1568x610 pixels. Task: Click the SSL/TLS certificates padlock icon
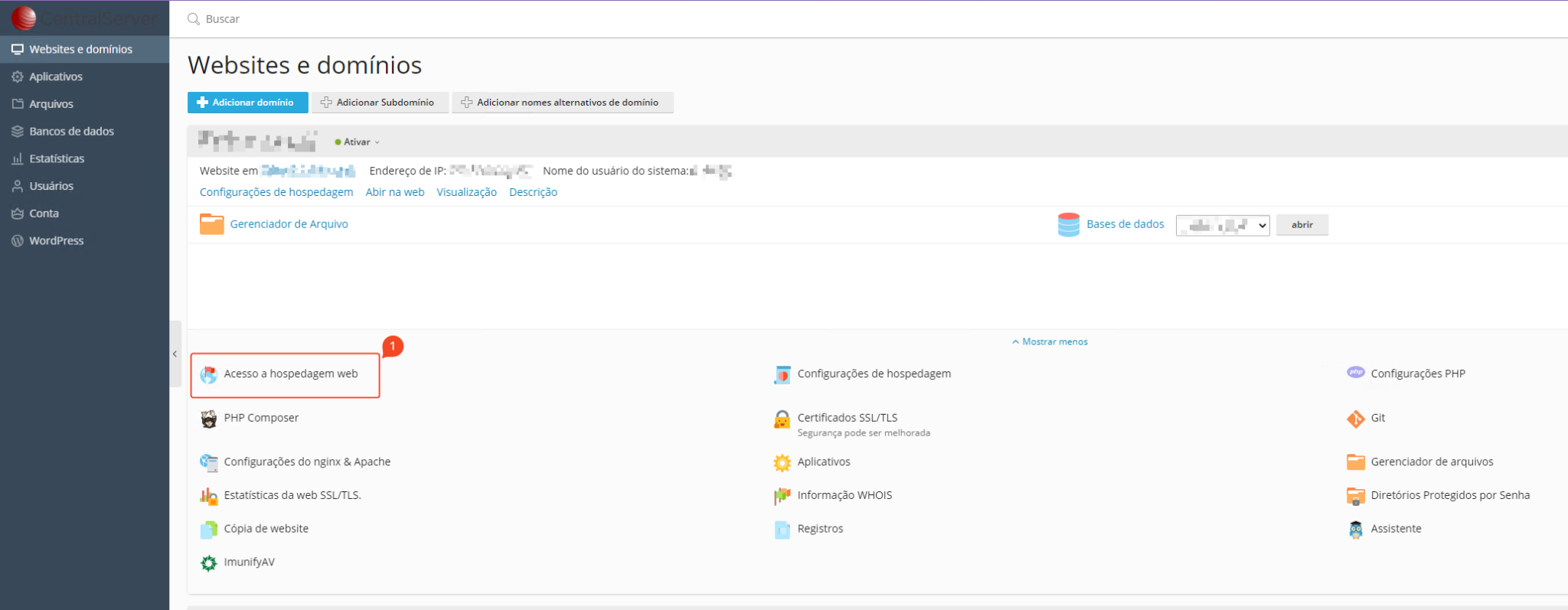pyautogui.click(x=782, y=419)
